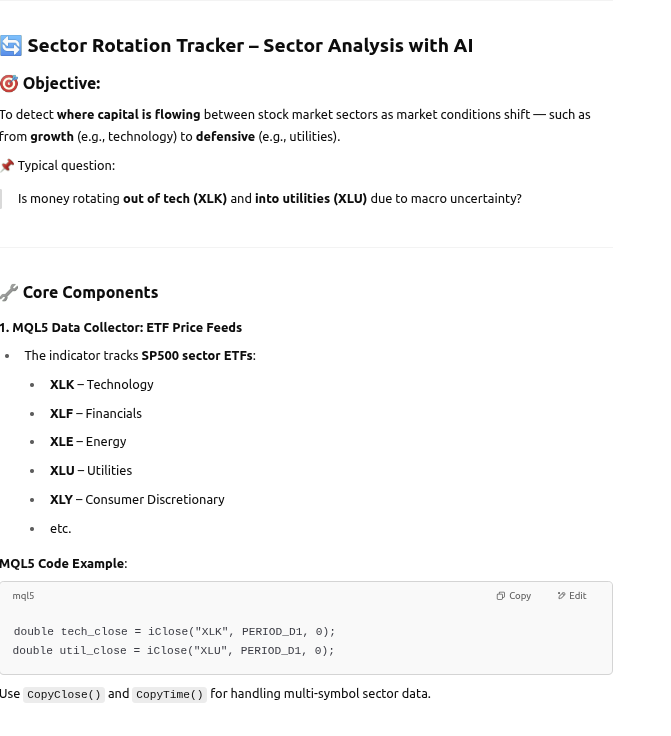The width and height of the screenshot is (671, 736).
Task: Click the Sector Rotation Tracker heading
Action: click(250, 46)
